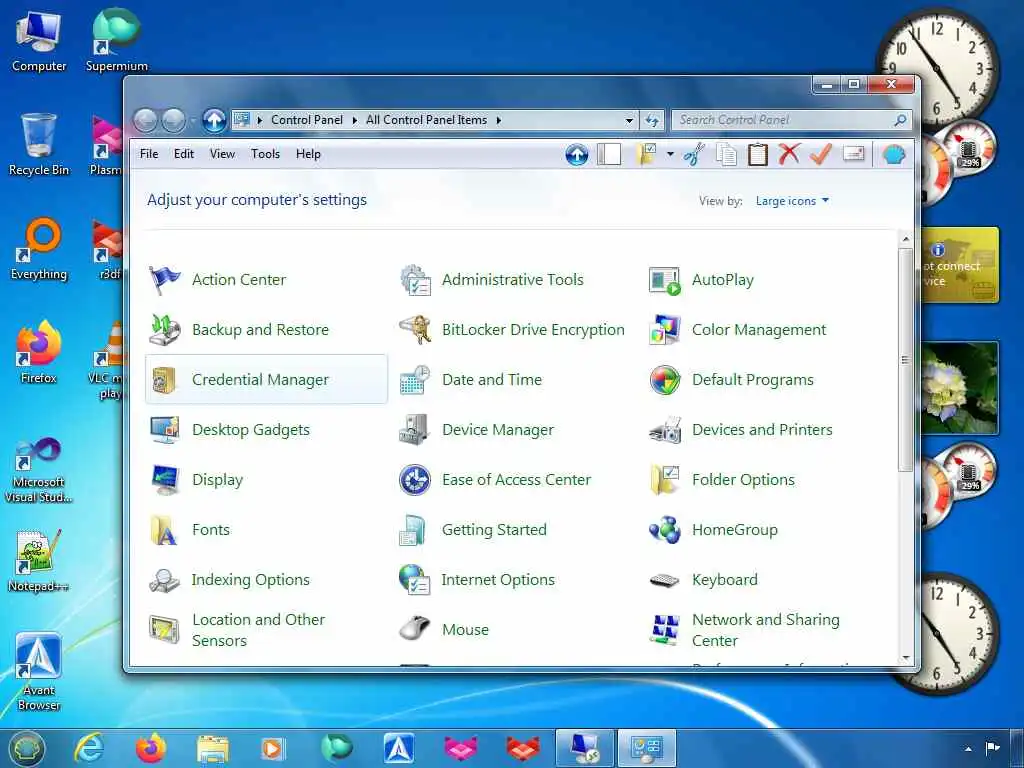Screen dimensions: 1024x768
Task: Click the scrollbar down arrow
Action: pos(905,658)
